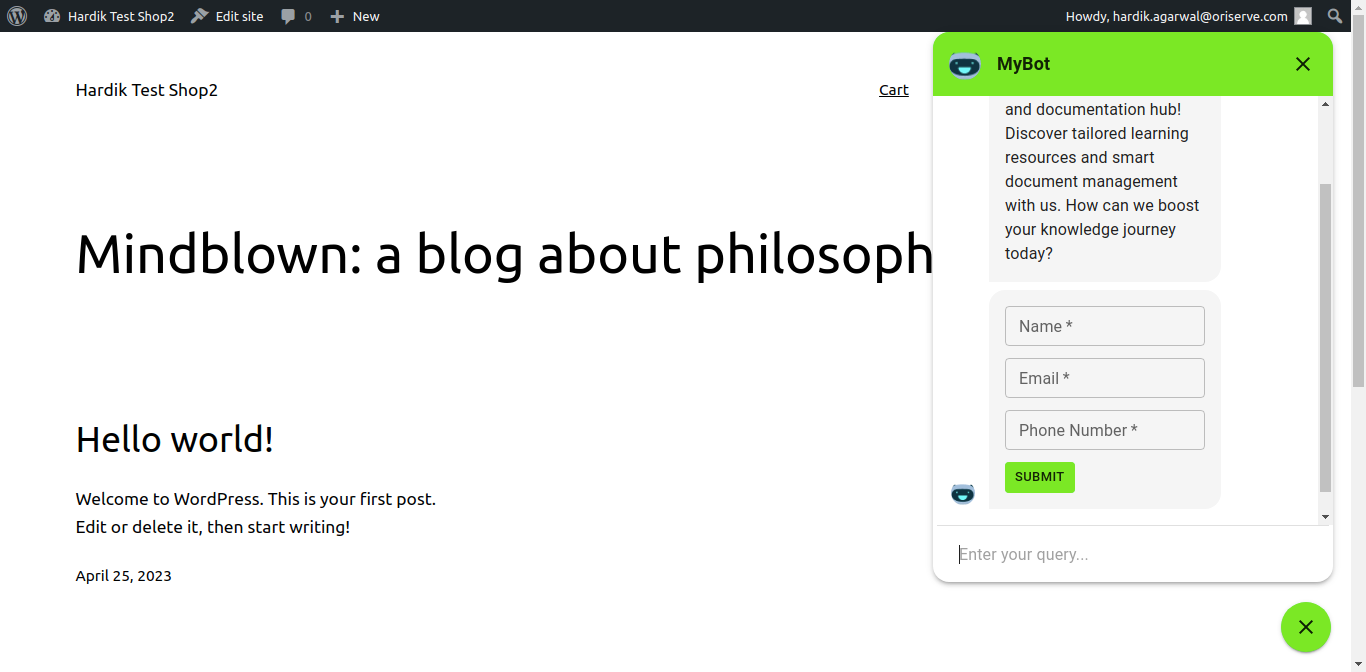Open the Hardik Test Shop2 dashboard menu

point(110,16)
